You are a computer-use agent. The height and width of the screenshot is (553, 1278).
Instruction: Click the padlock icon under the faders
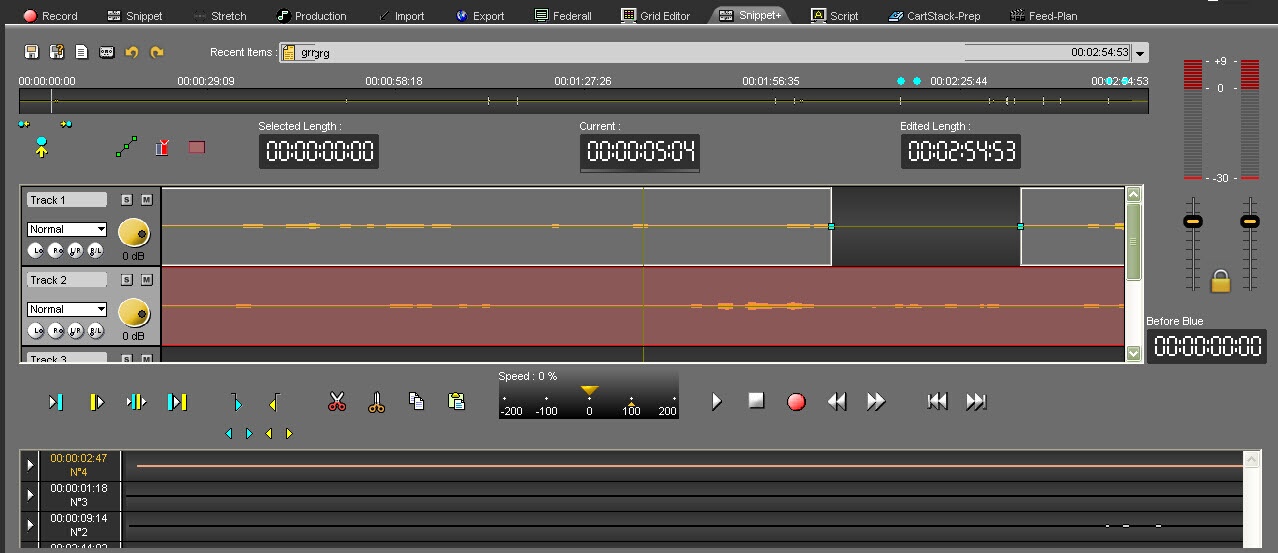pyautogui.click(x=1220, y=282)
